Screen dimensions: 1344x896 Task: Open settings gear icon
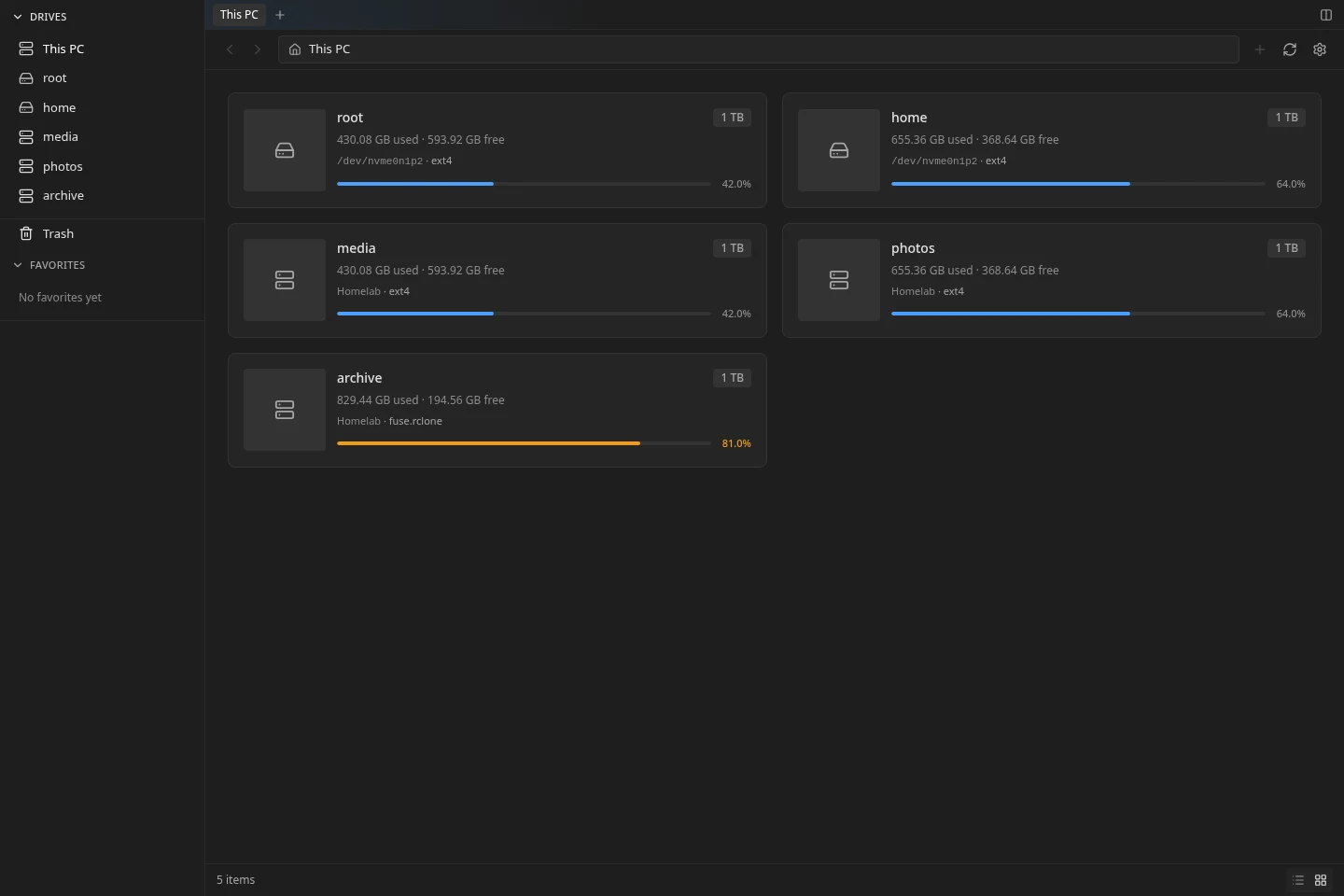(x=1320, y=49)
